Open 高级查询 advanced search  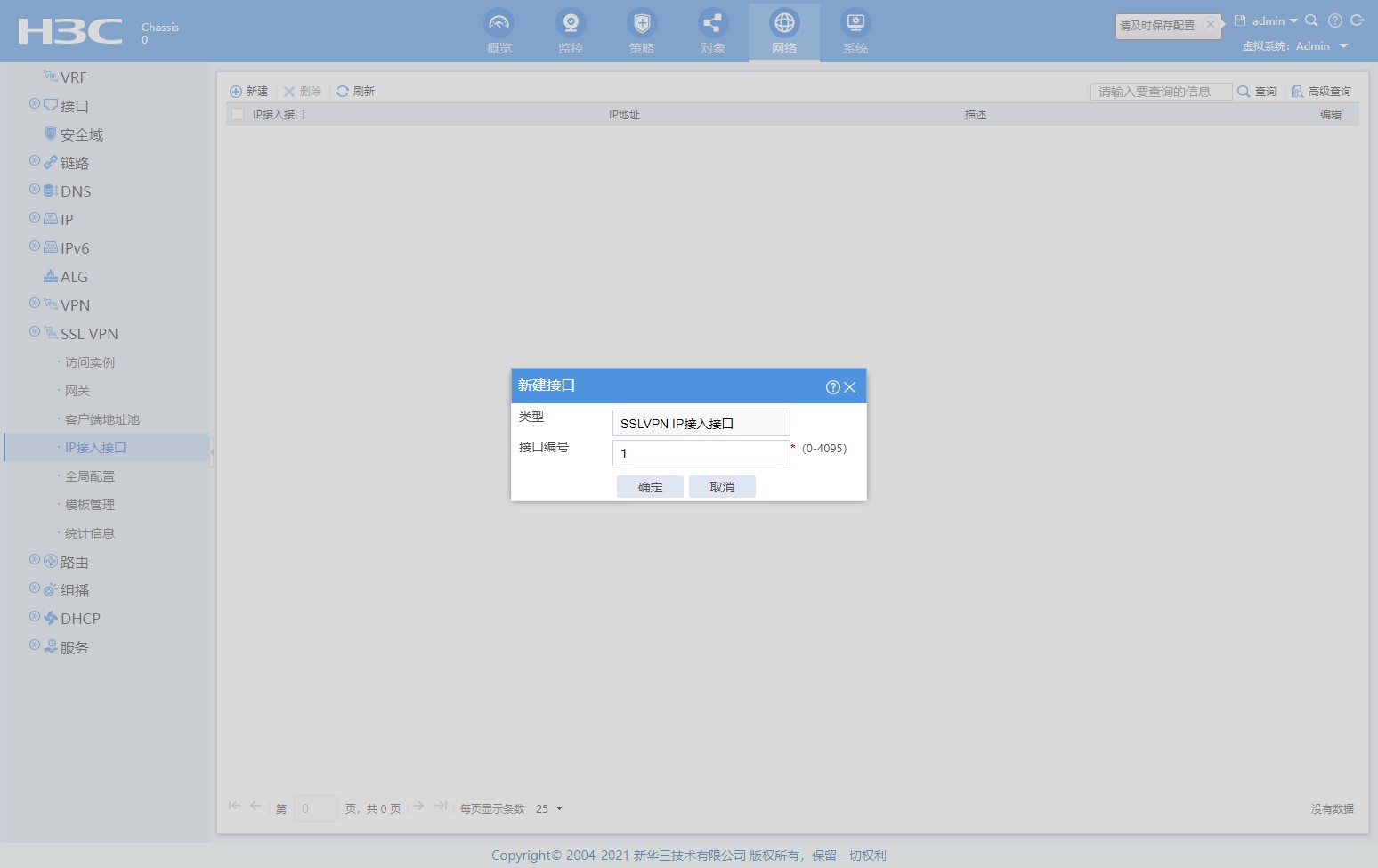[1321, 92]
